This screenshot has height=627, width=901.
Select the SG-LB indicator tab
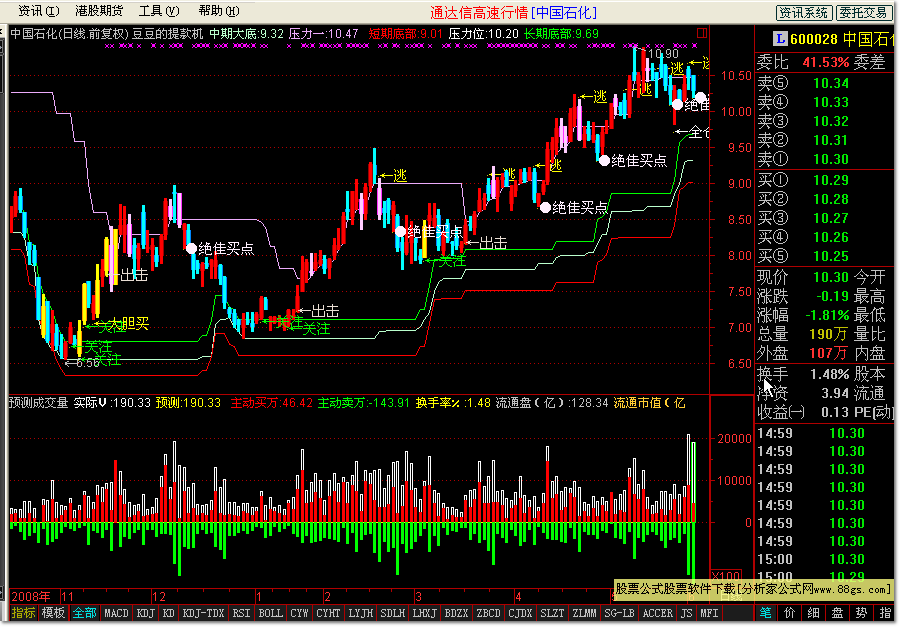click(619, 613)
